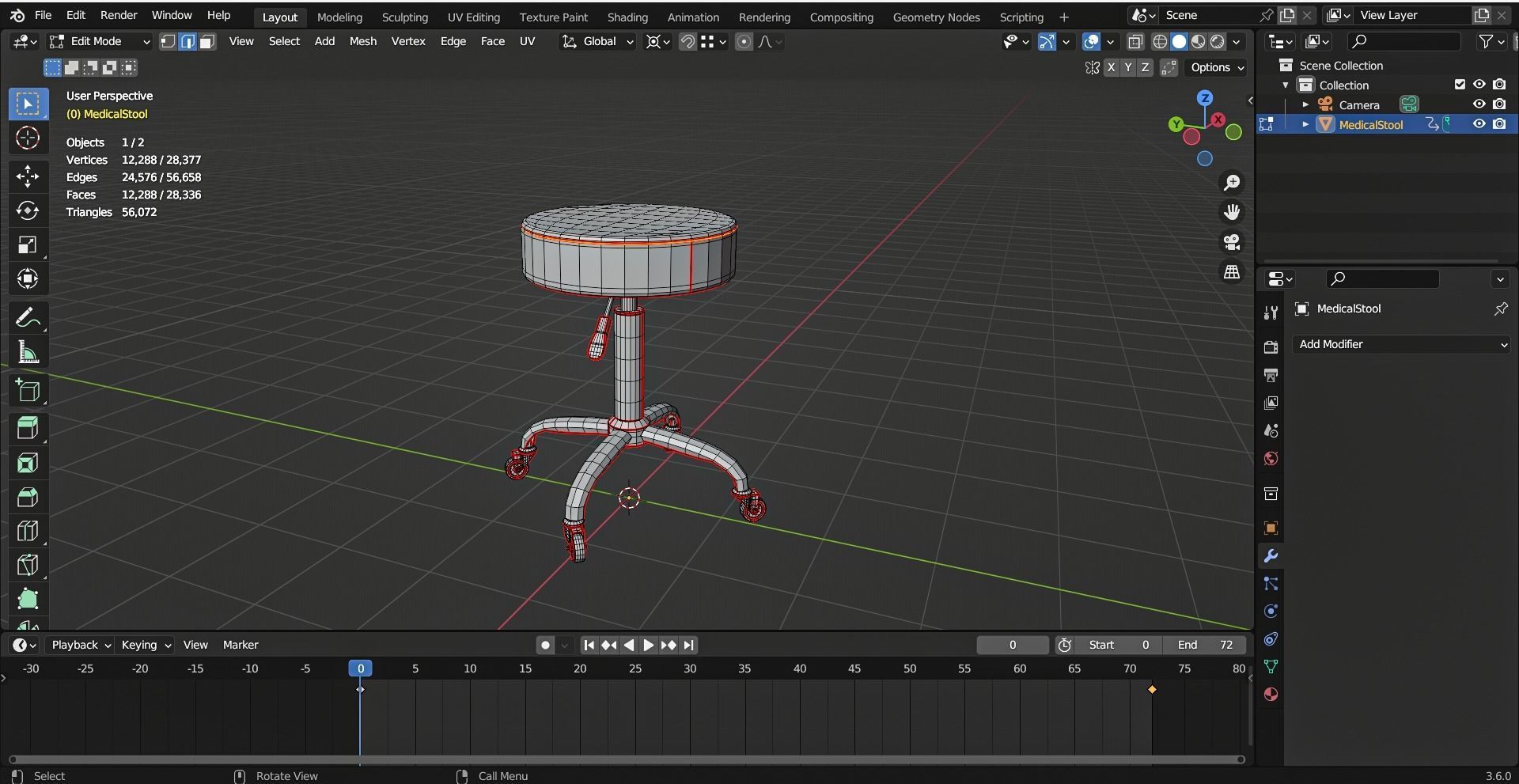Switch to vertex select mode
1519x784 pixels.
pyautogui.click(x=168, y=42)
